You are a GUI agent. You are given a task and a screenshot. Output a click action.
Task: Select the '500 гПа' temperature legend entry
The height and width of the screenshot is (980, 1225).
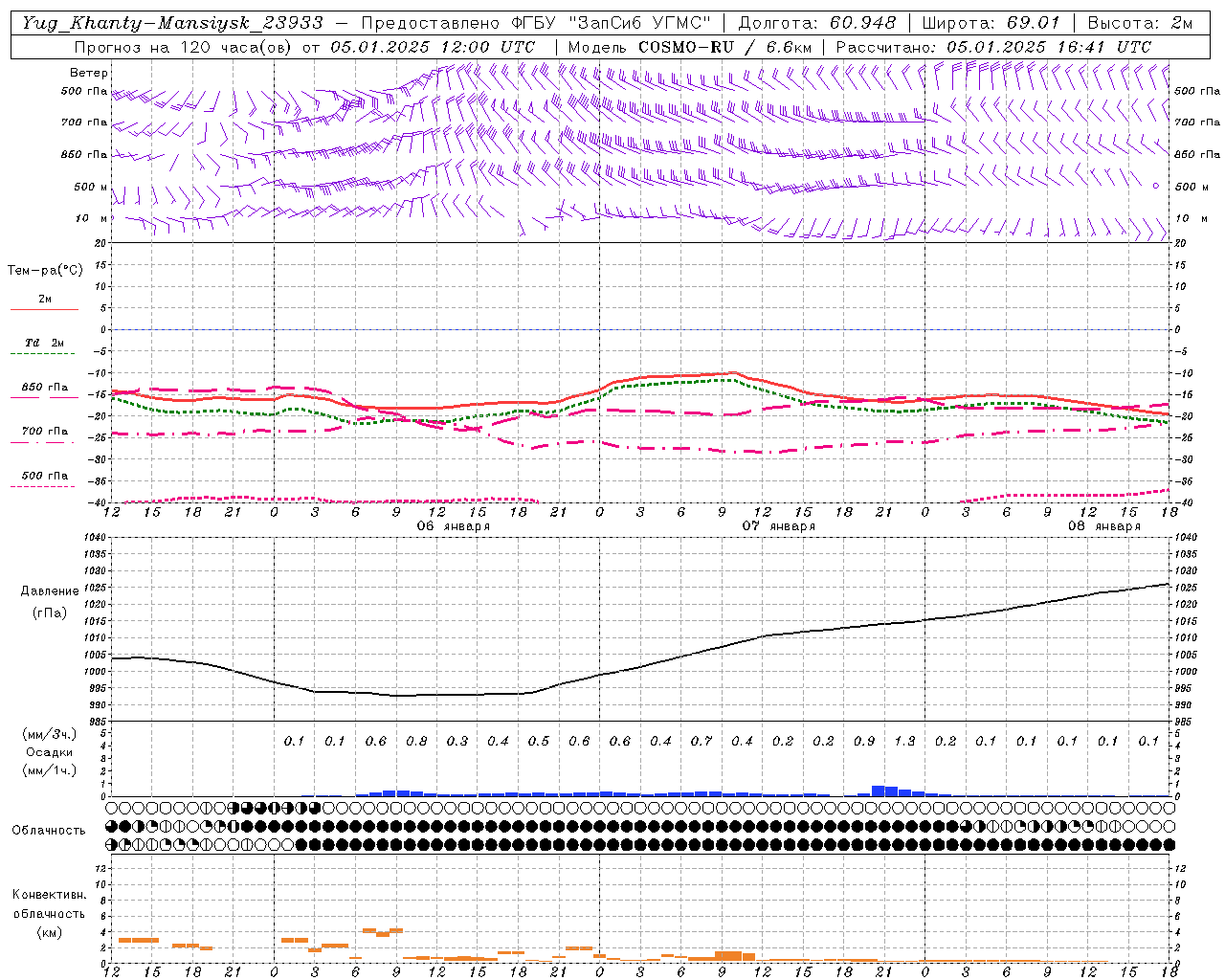click(x=45, y=476)
